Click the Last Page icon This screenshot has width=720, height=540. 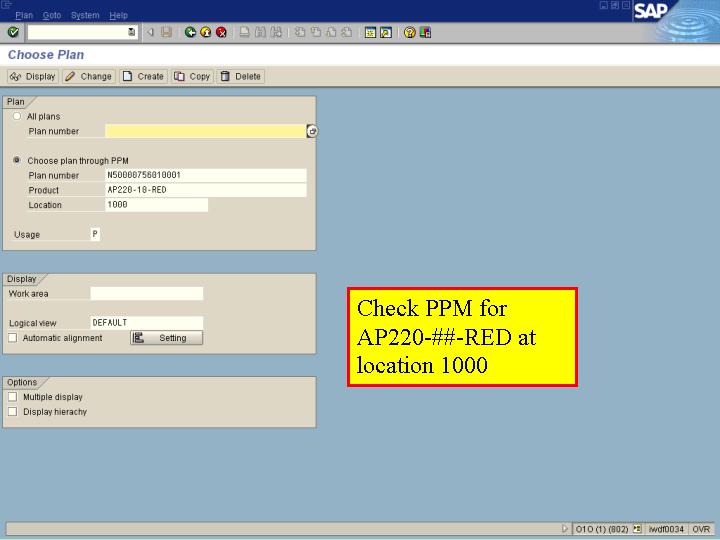point(347,32)
